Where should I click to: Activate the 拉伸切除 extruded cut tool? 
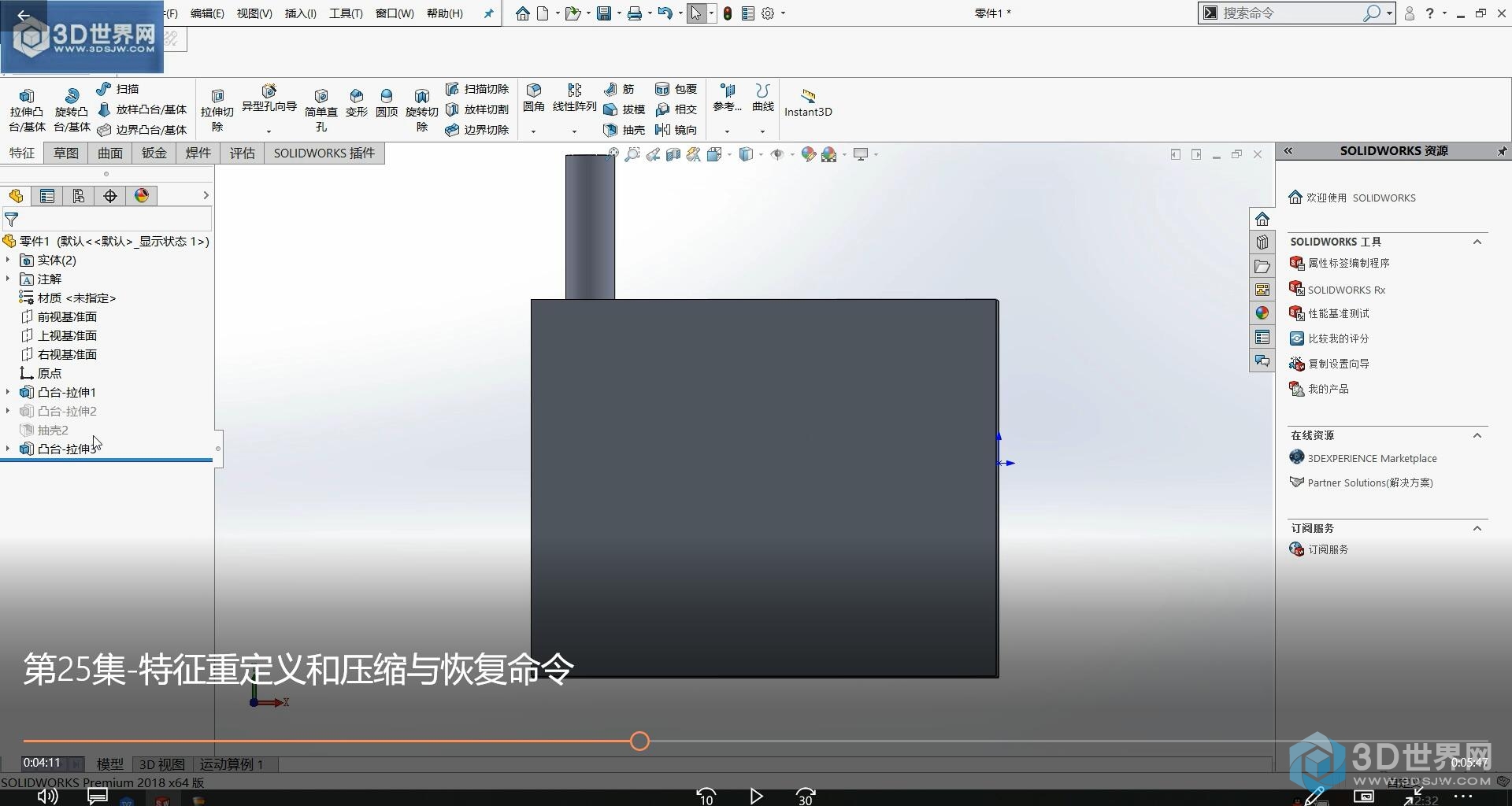(217, 110)
